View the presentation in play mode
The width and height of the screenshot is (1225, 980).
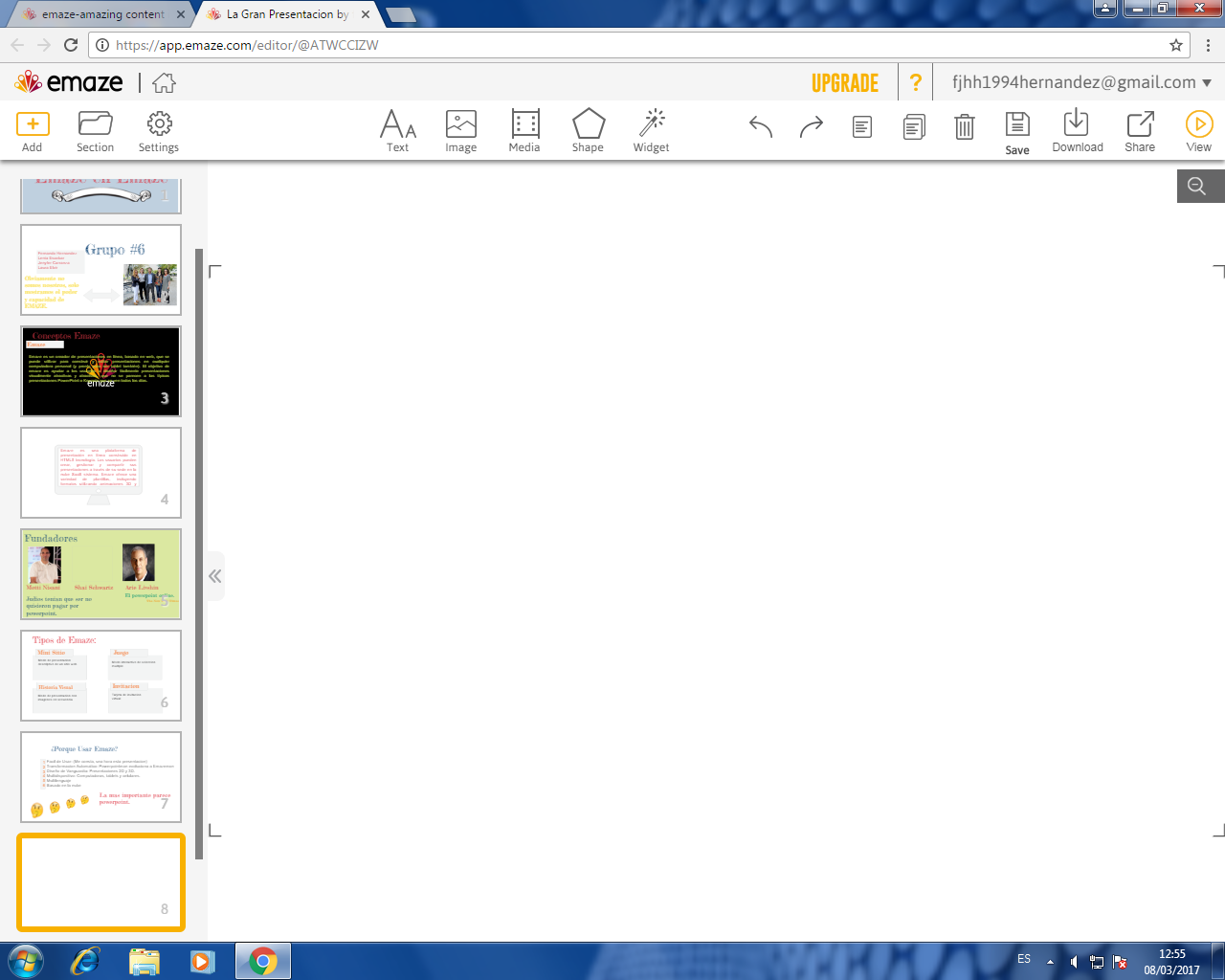pyautogui.click(x=1199, y=131)
